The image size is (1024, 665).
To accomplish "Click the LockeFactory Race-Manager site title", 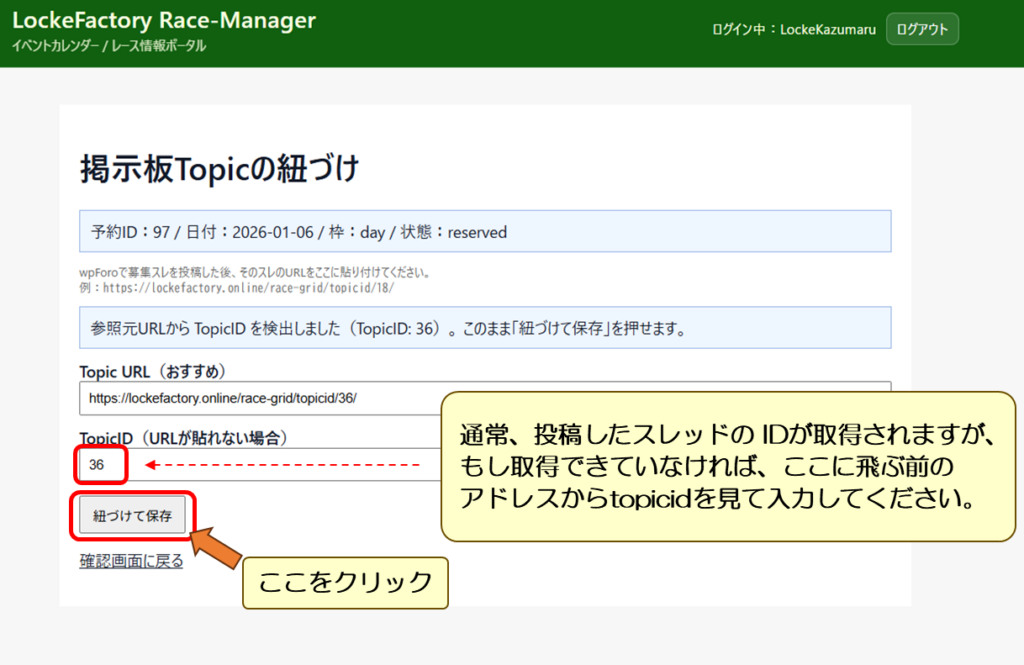I will pyautogui.click(x=163, y=20).
